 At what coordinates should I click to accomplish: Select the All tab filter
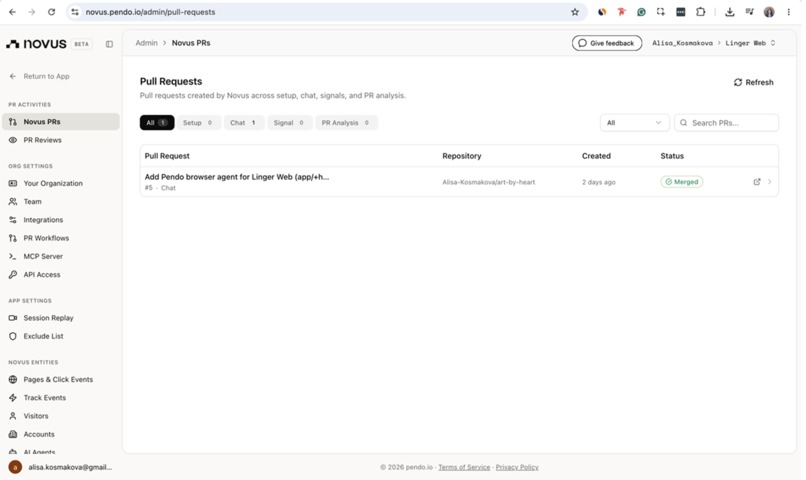click(157, 123)
